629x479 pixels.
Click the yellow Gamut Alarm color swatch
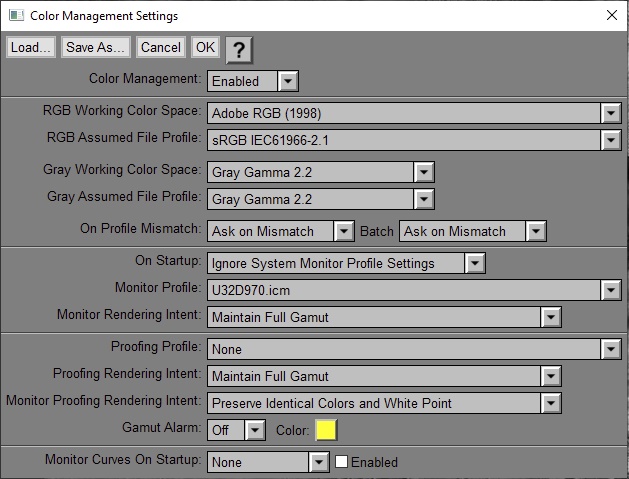pyautogui.click(x=326, y=430)
